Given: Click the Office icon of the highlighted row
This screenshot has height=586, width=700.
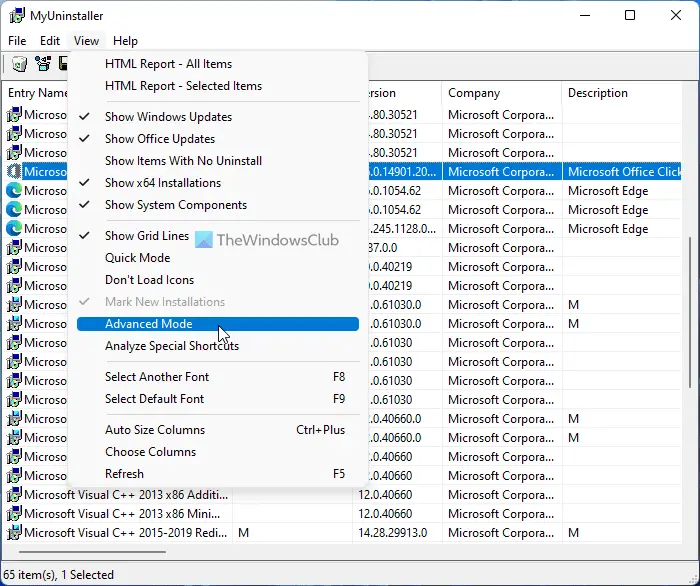Looking at the screenshot, I should pos(14,171).
